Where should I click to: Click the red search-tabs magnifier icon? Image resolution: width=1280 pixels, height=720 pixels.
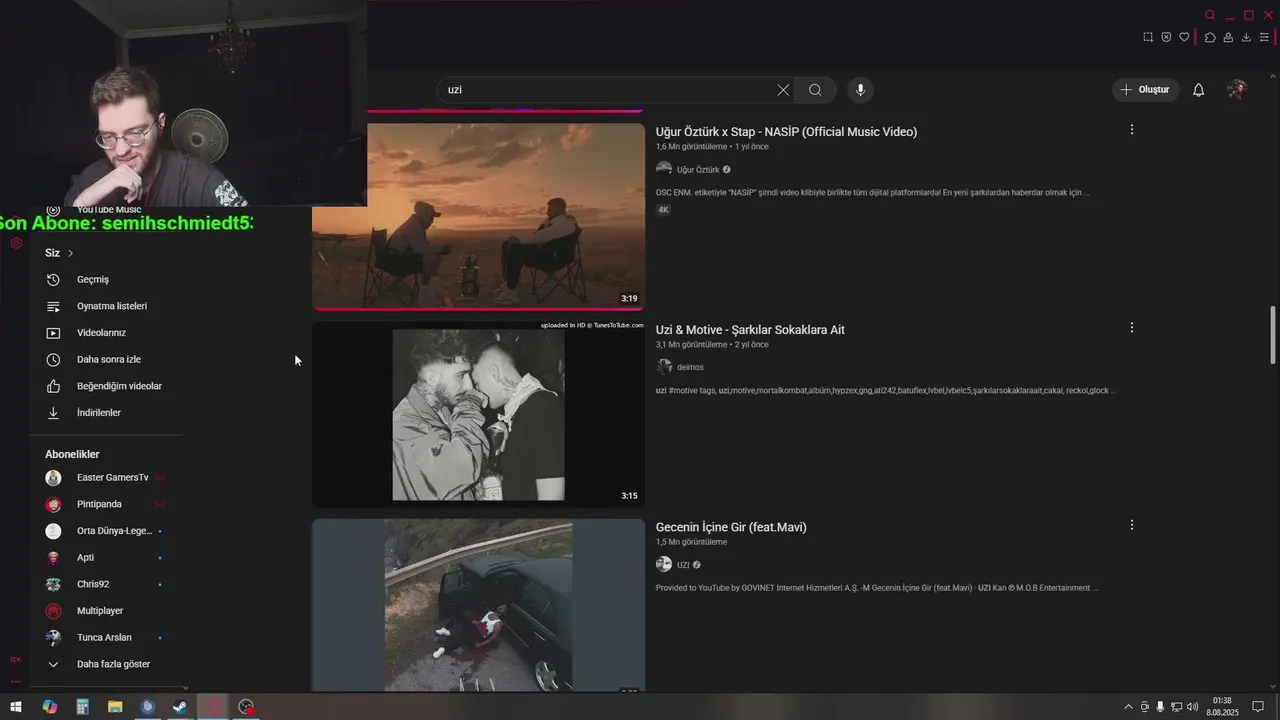pyautogui.click(x=1210, y=15)
